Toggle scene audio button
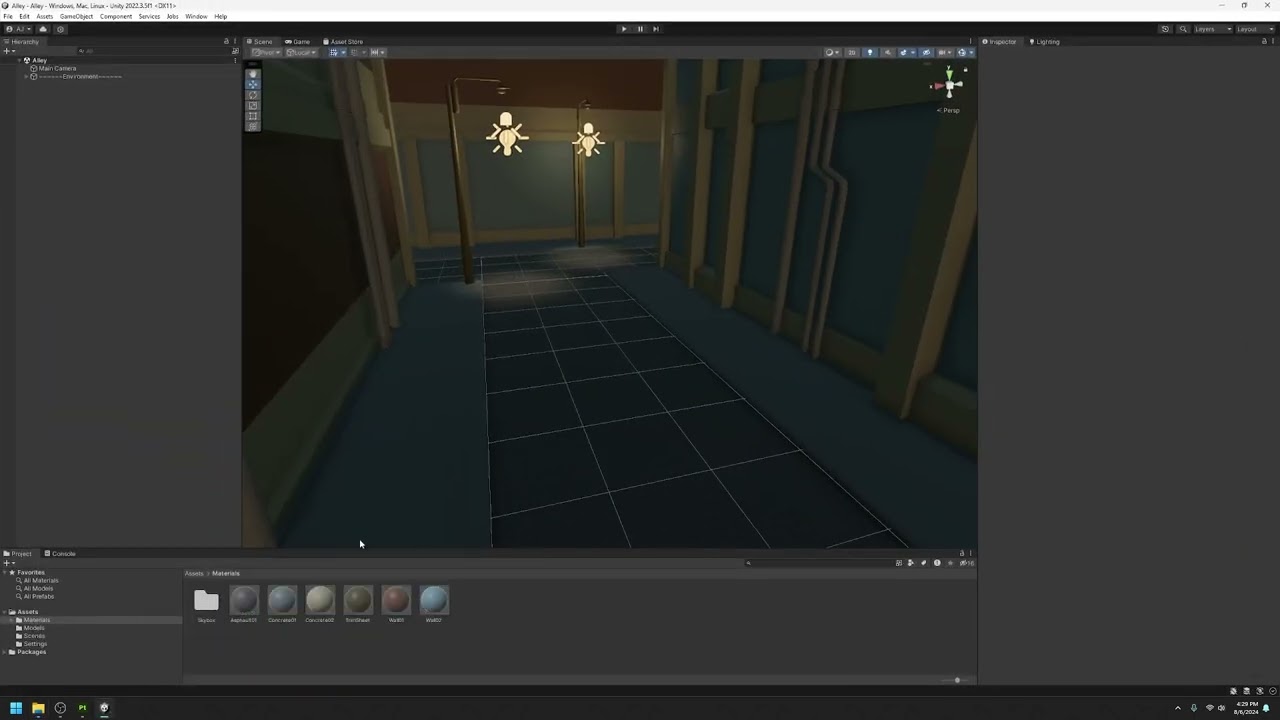 887,52
